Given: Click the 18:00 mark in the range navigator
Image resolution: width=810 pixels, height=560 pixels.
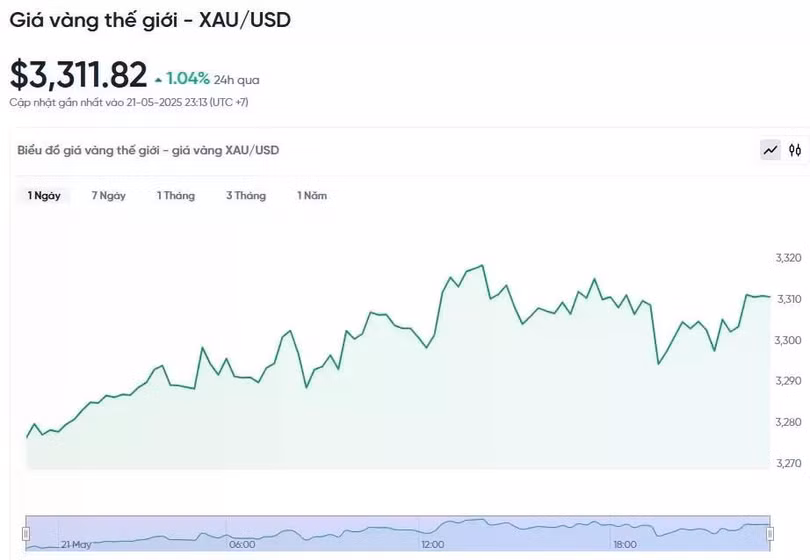Looking at the screenshot, I should 624,545.
